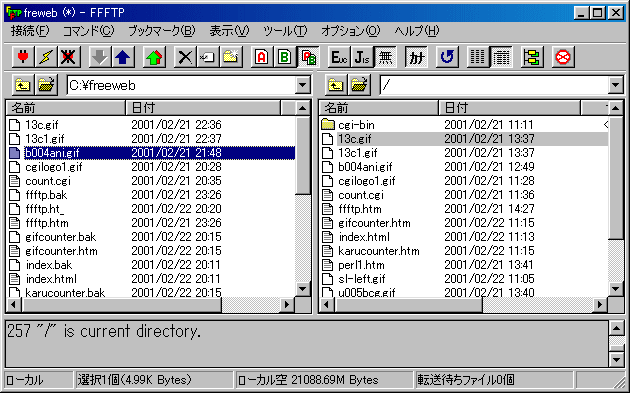This screenshot has height=393, width=630.
Task: Select local file b004ani.gif
Action: pyautogui.click(x=52, y=153)
